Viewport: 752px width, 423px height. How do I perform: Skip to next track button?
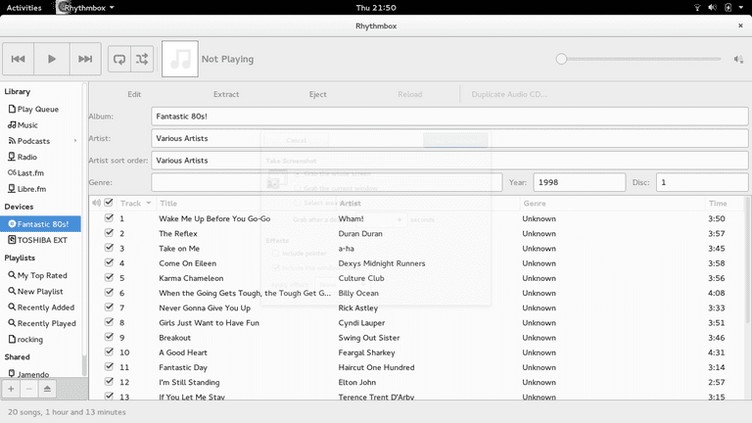pyautogui.click(x=85, y=59)
